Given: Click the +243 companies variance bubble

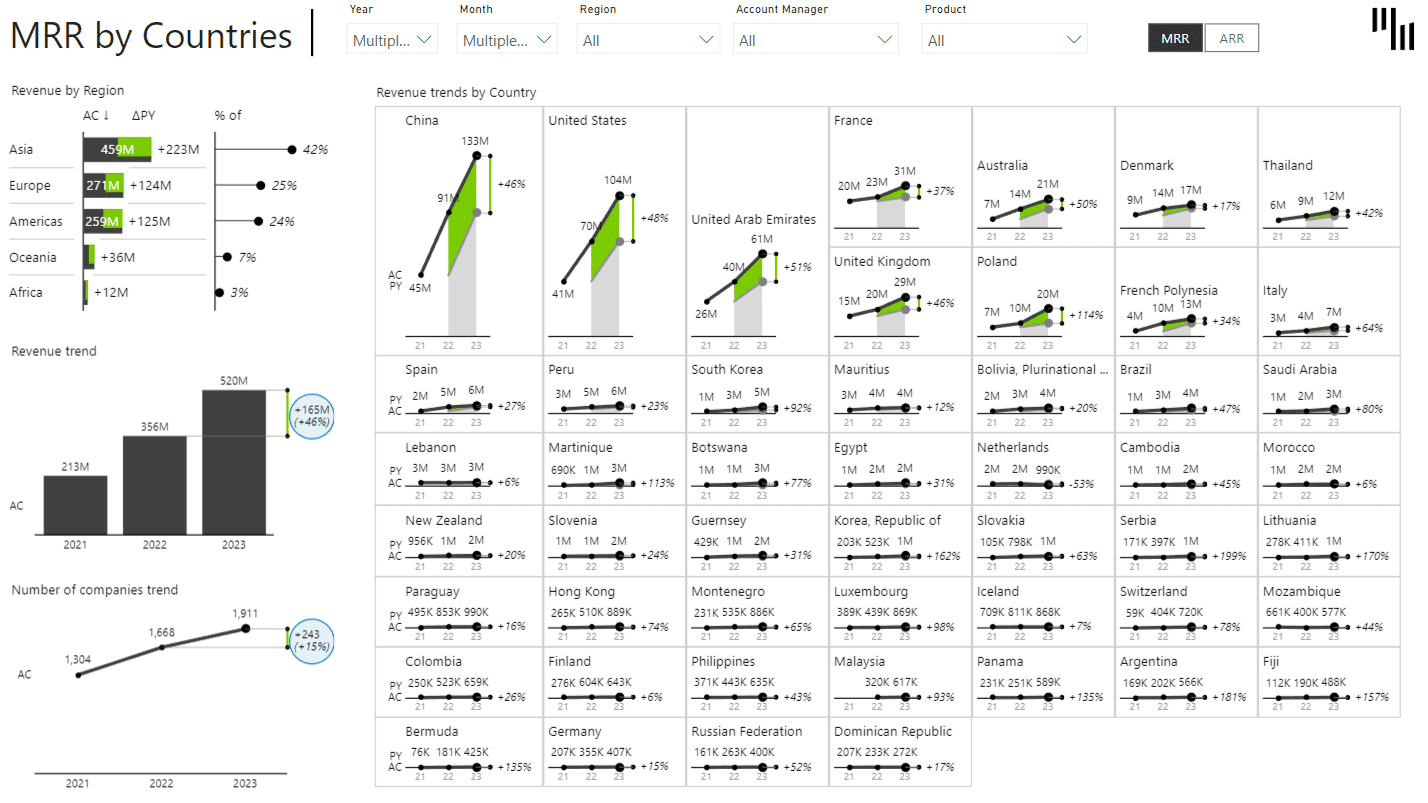Looking at the screenshot, I should [313, 641].
